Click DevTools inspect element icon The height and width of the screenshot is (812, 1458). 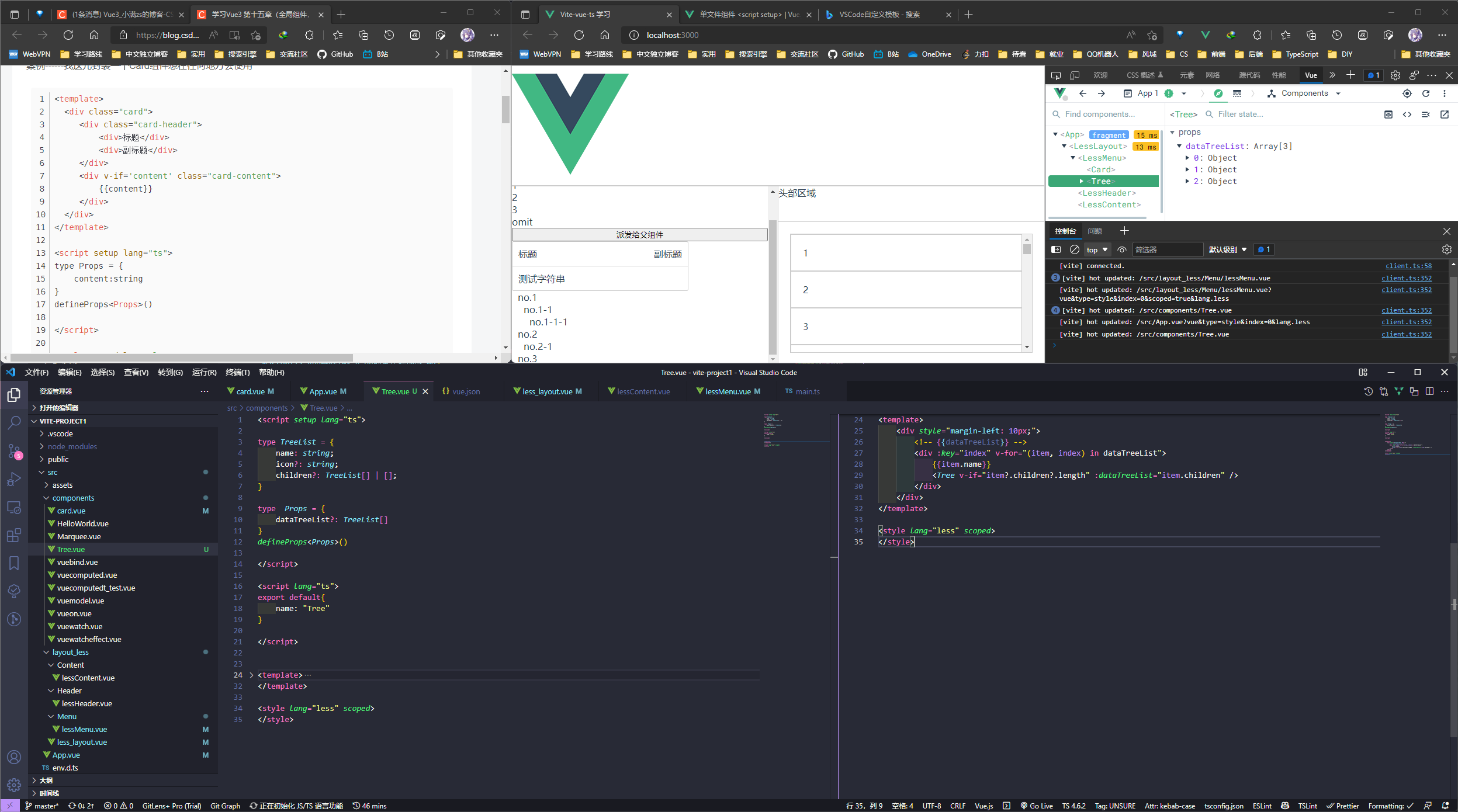pyautogui.click(x=1055, y=75)
